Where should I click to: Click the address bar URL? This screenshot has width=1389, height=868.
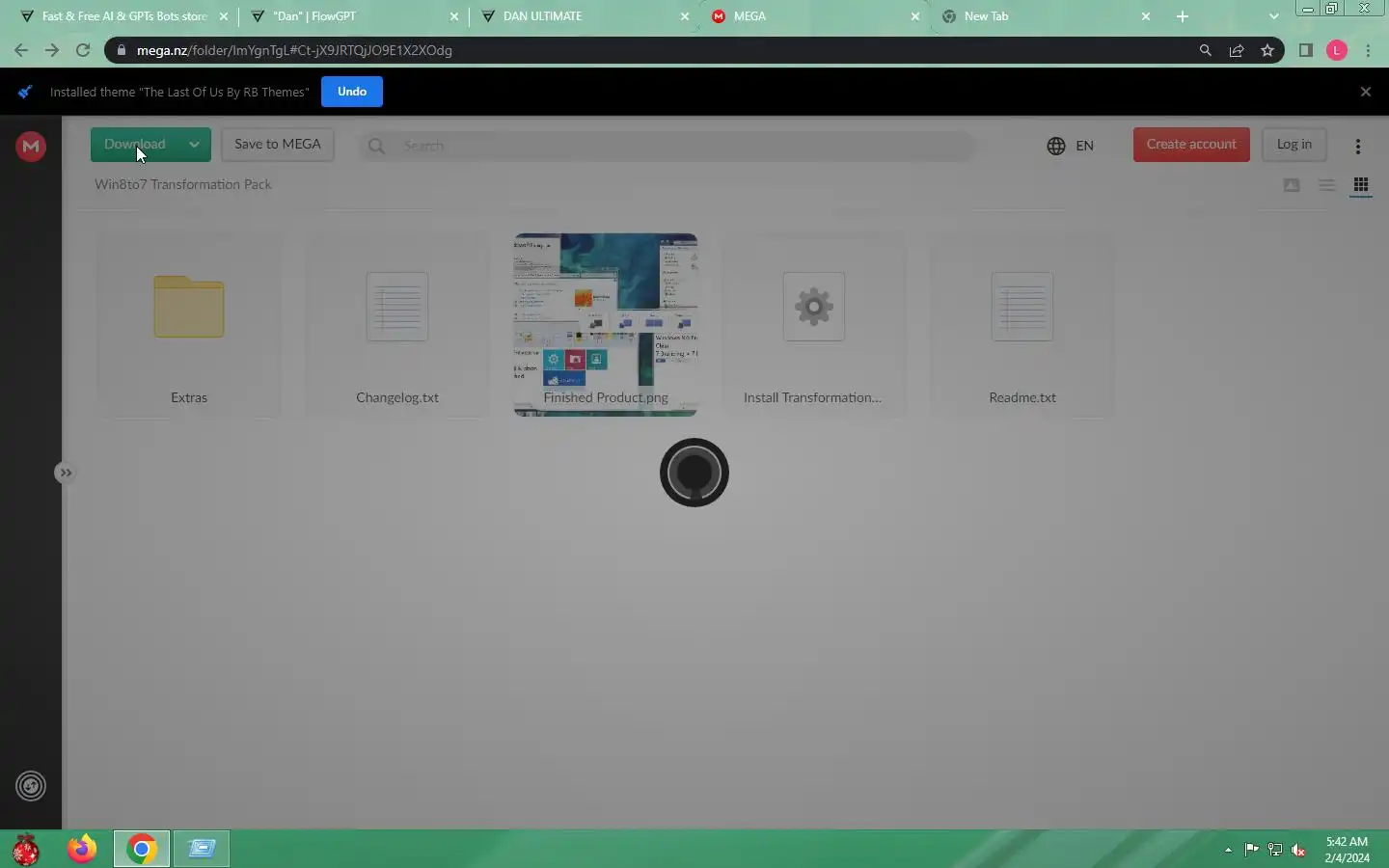pyautogui.click(x=294, y=50)
